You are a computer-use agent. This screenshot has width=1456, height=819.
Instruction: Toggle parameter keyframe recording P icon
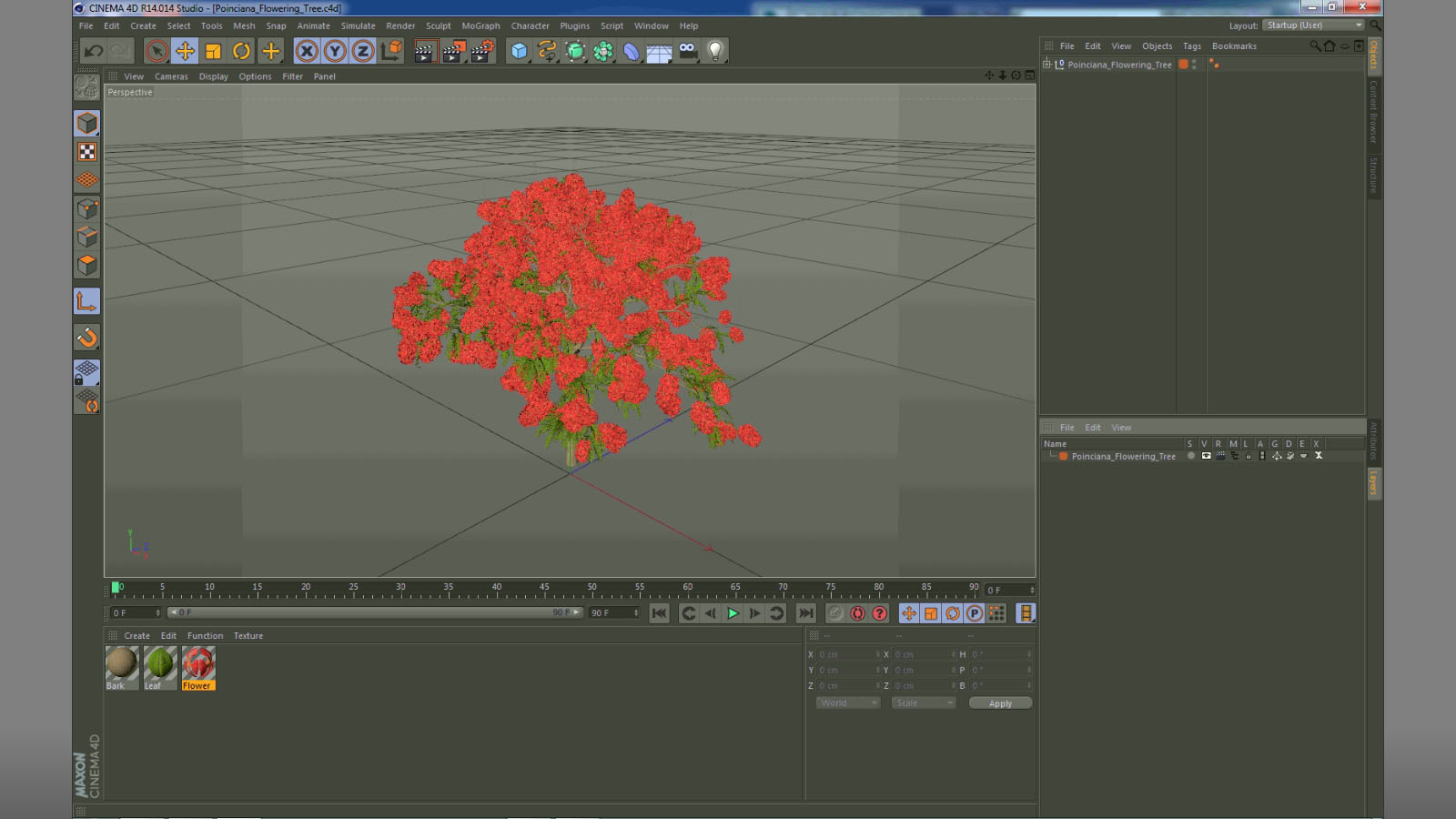pos(975,613)
